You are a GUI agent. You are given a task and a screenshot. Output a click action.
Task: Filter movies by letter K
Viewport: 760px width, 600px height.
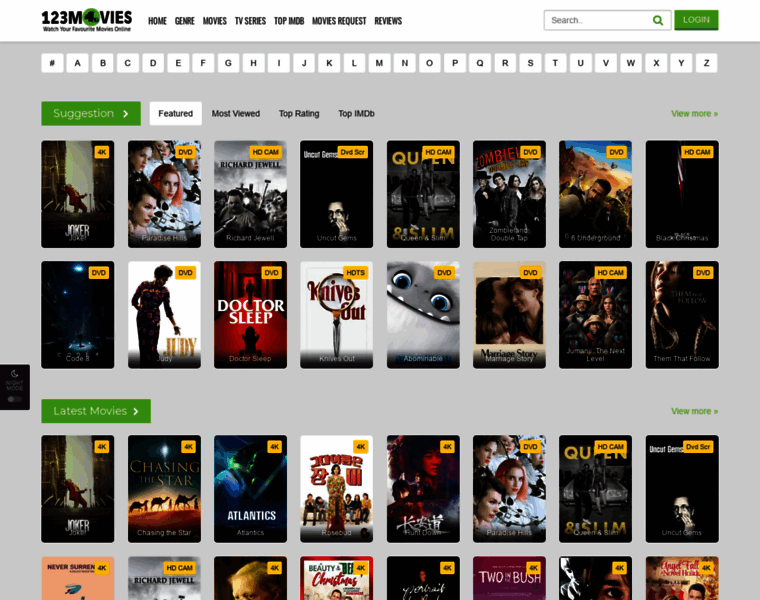329,63
